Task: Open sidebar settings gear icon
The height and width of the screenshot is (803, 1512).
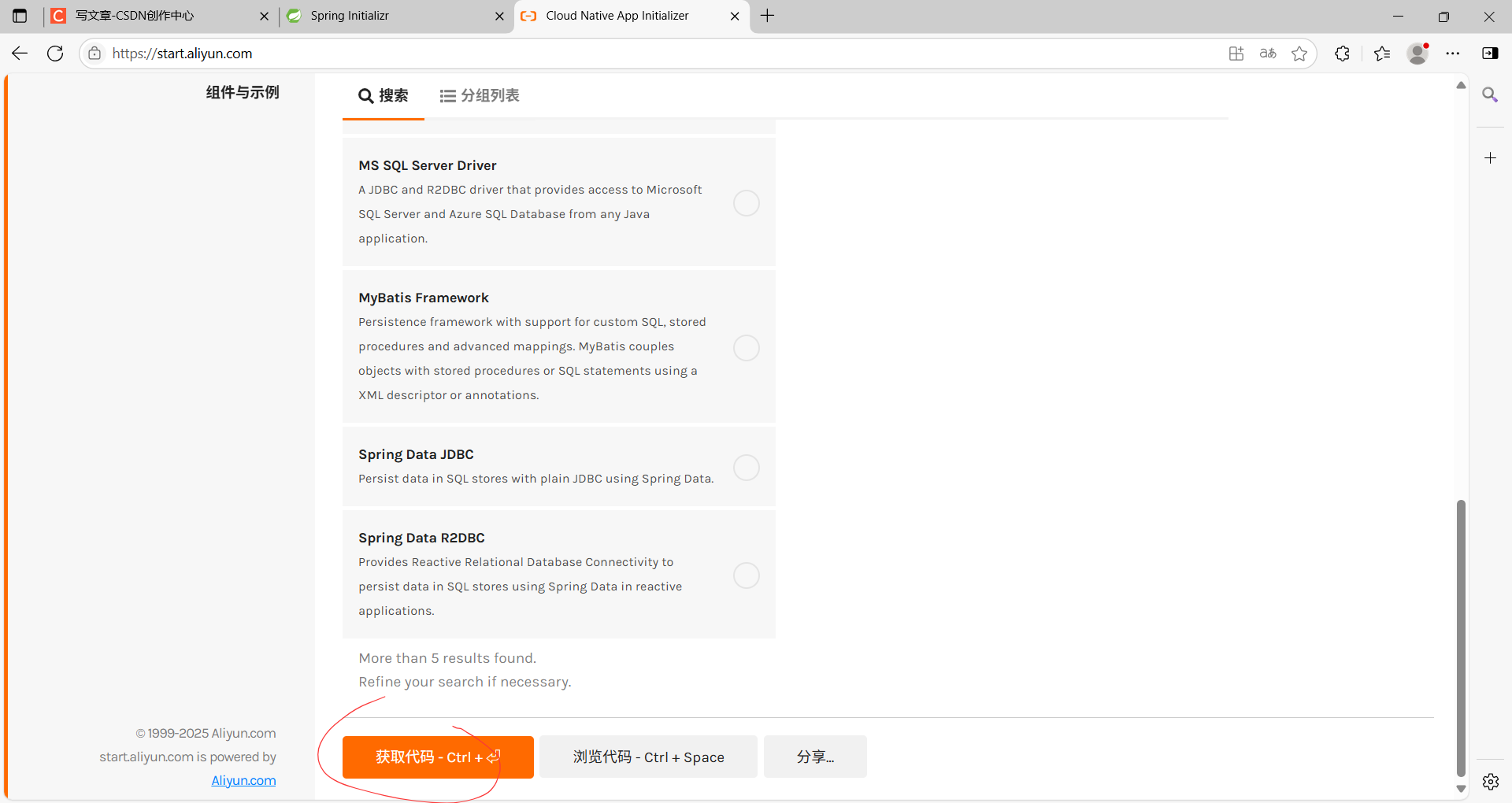Action: 1490,782
